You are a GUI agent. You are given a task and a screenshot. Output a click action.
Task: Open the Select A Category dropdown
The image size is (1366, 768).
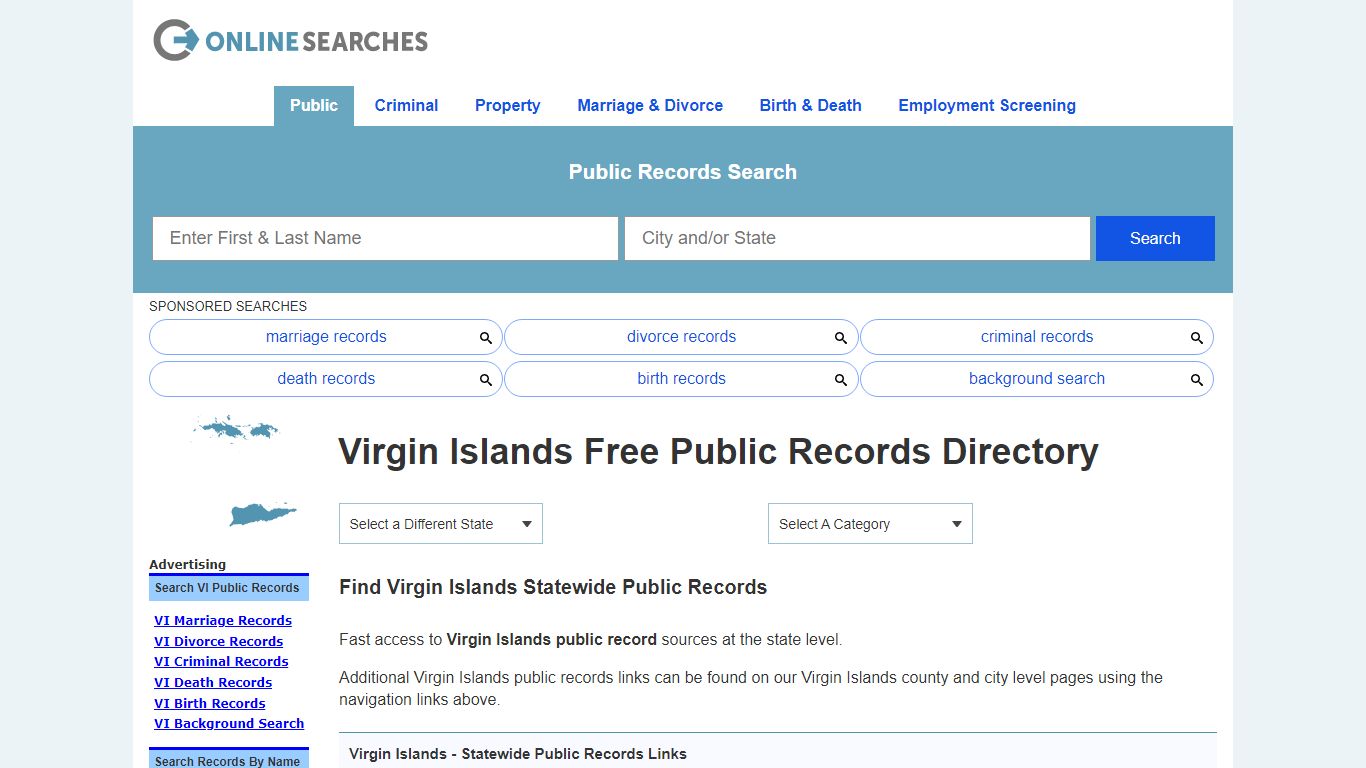pos(870,524)
